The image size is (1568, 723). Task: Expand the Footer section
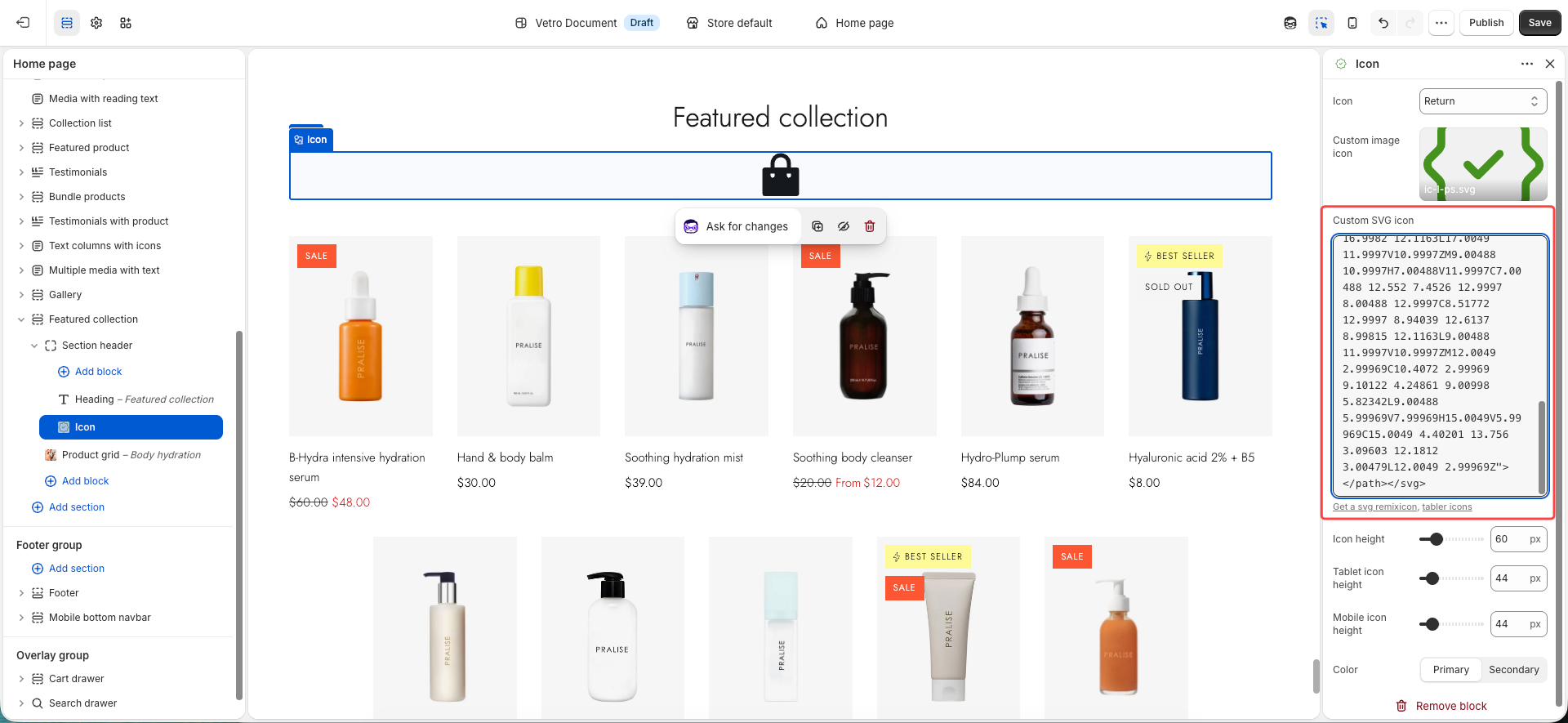[x=21, y=593]
